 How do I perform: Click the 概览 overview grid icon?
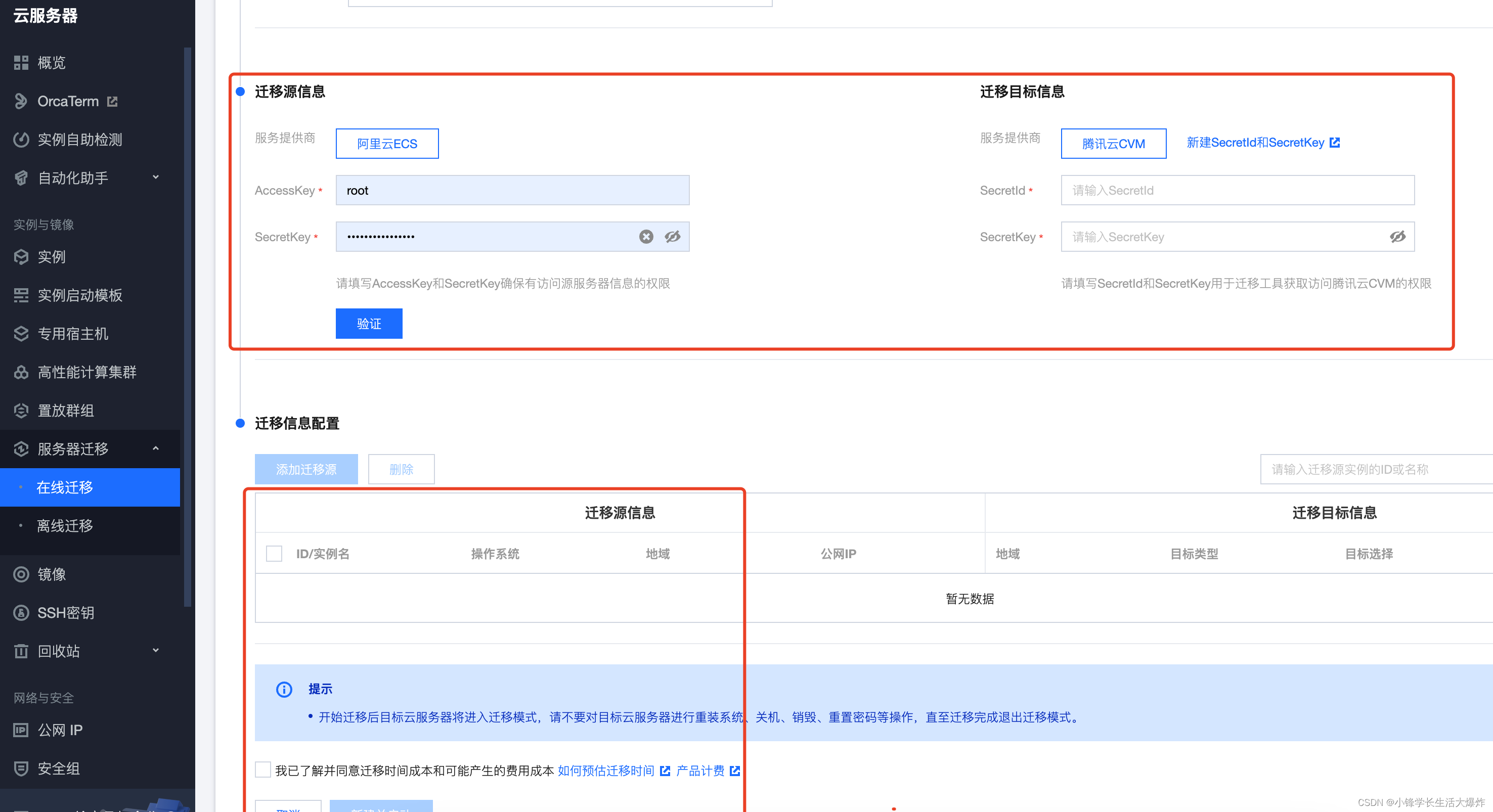tap(21, 63)
